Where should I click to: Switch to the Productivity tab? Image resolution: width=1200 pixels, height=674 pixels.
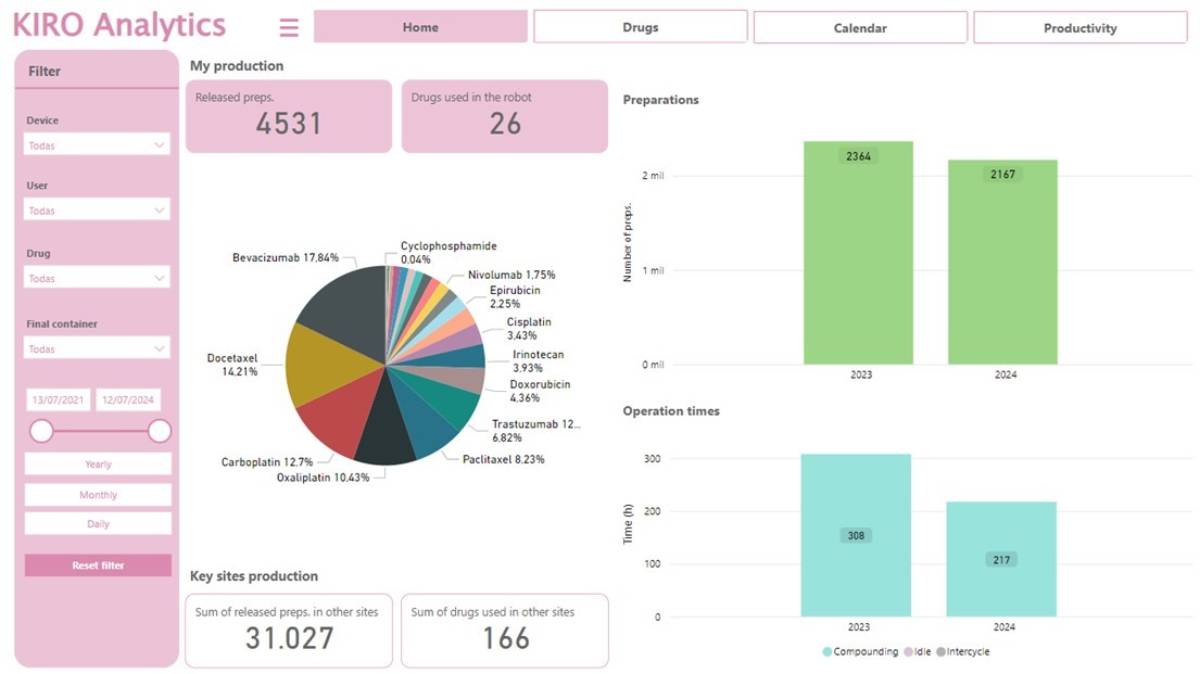(1080, 28)
